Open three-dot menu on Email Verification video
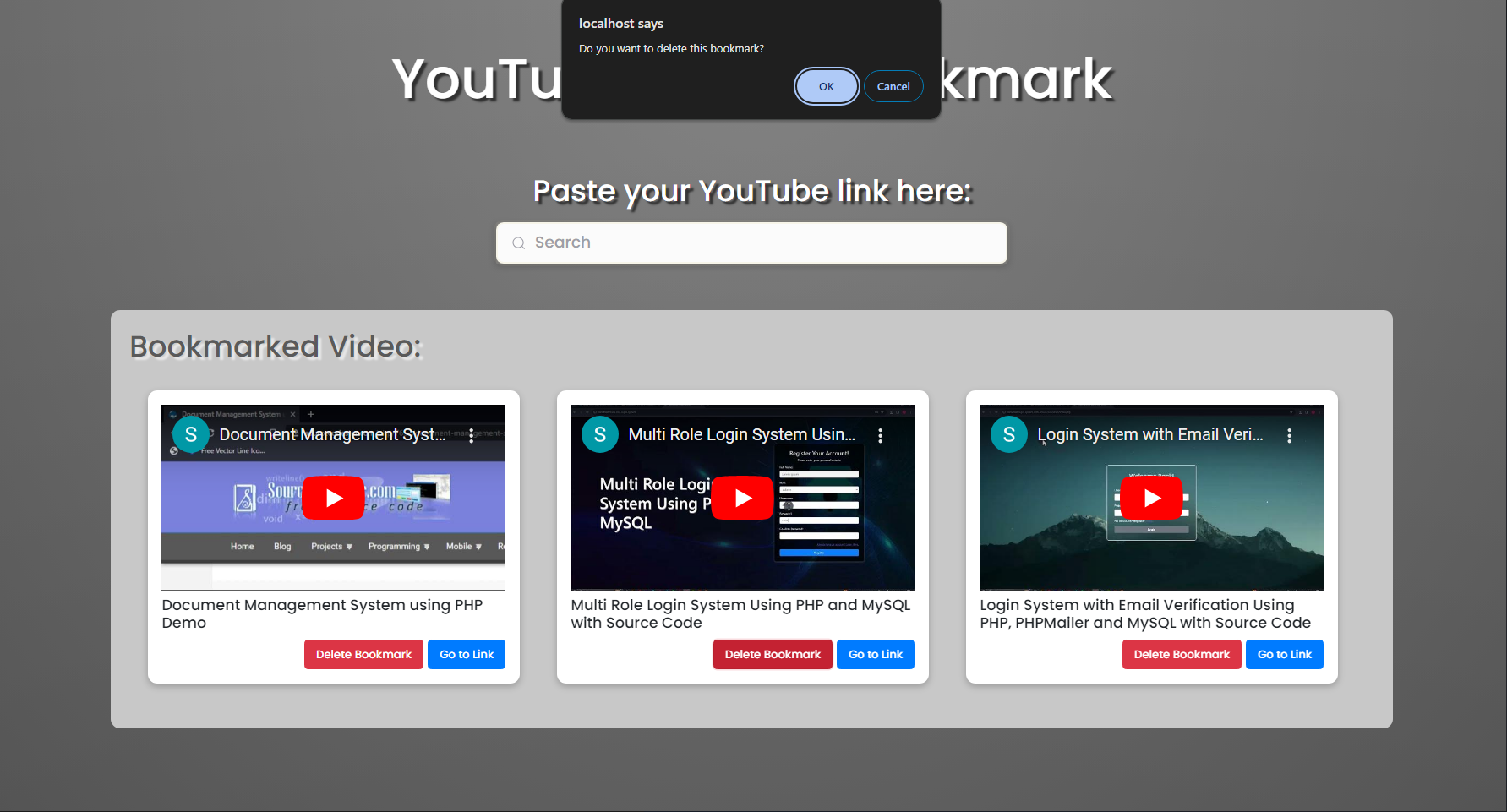Viewport: 1507px width, 812px height. coord(1290,435)
